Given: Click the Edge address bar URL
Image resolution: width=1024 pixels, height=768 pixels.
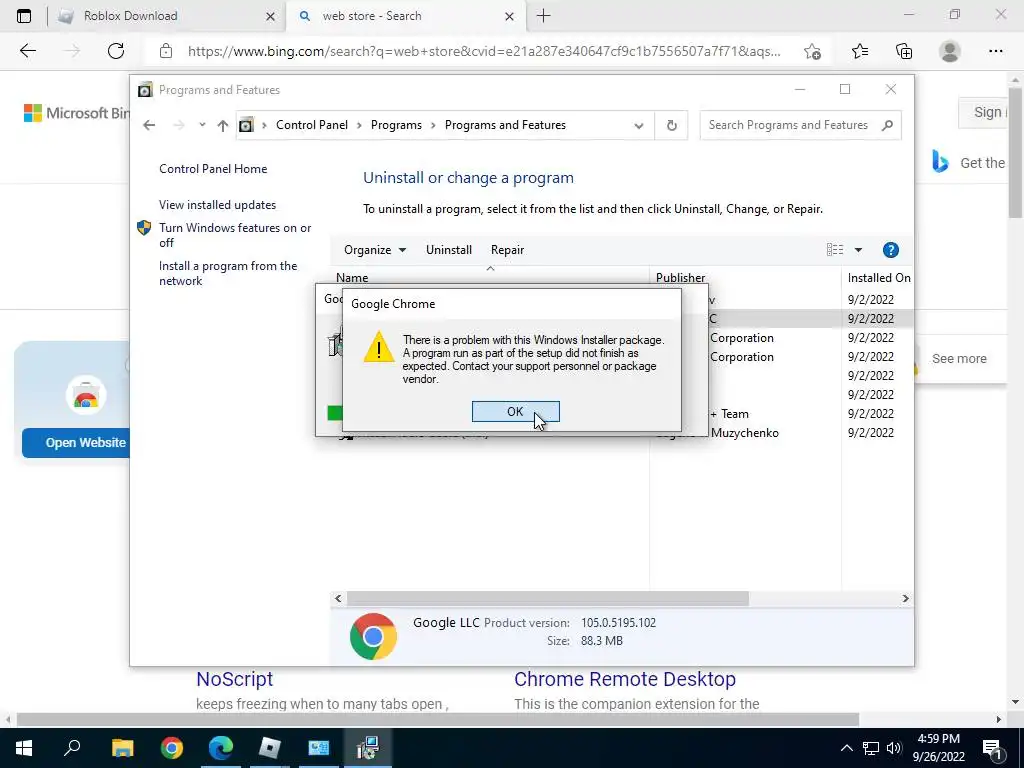Looking at the screenshot, I should pyautogui.click(x=484, y=51).
